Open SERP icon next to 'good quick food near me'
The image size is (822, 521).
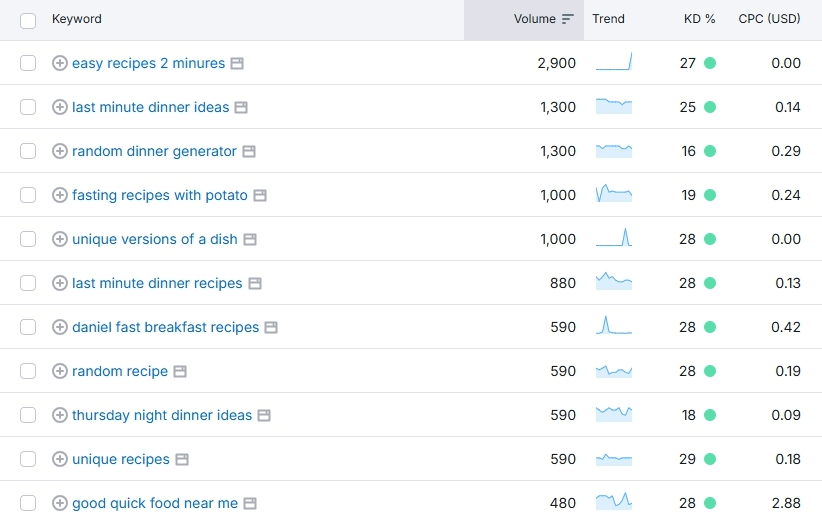coord(250,503)
